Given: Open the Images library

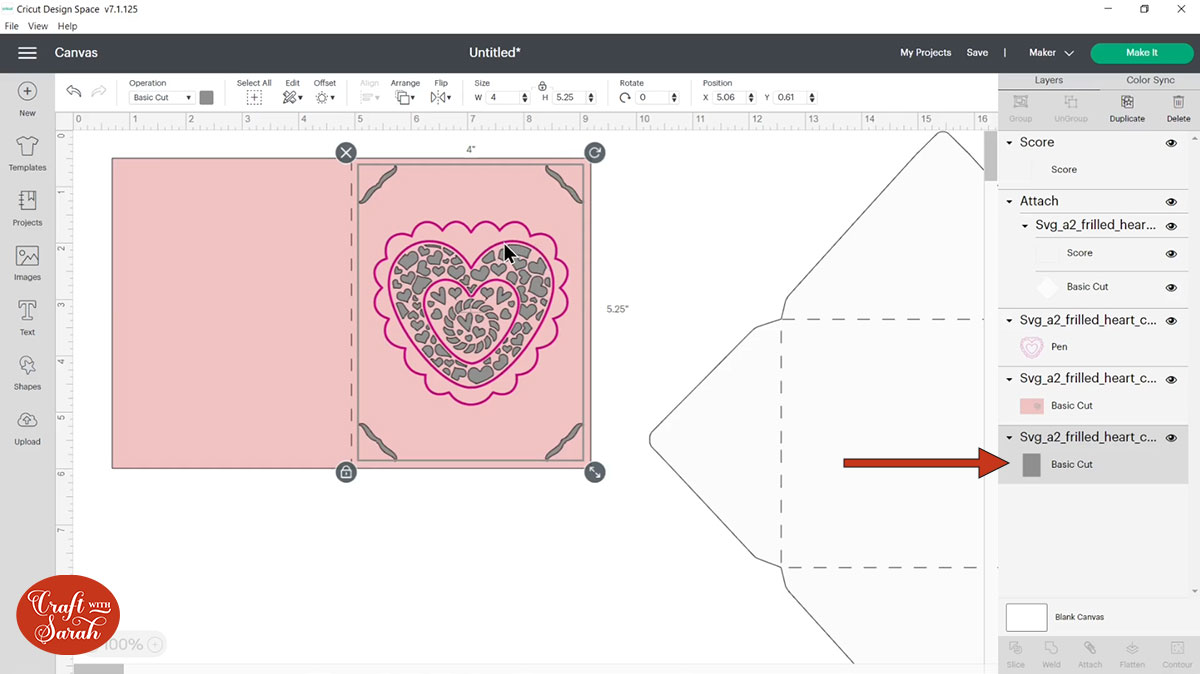Looking at the screenshot, I should pos(27,263).
